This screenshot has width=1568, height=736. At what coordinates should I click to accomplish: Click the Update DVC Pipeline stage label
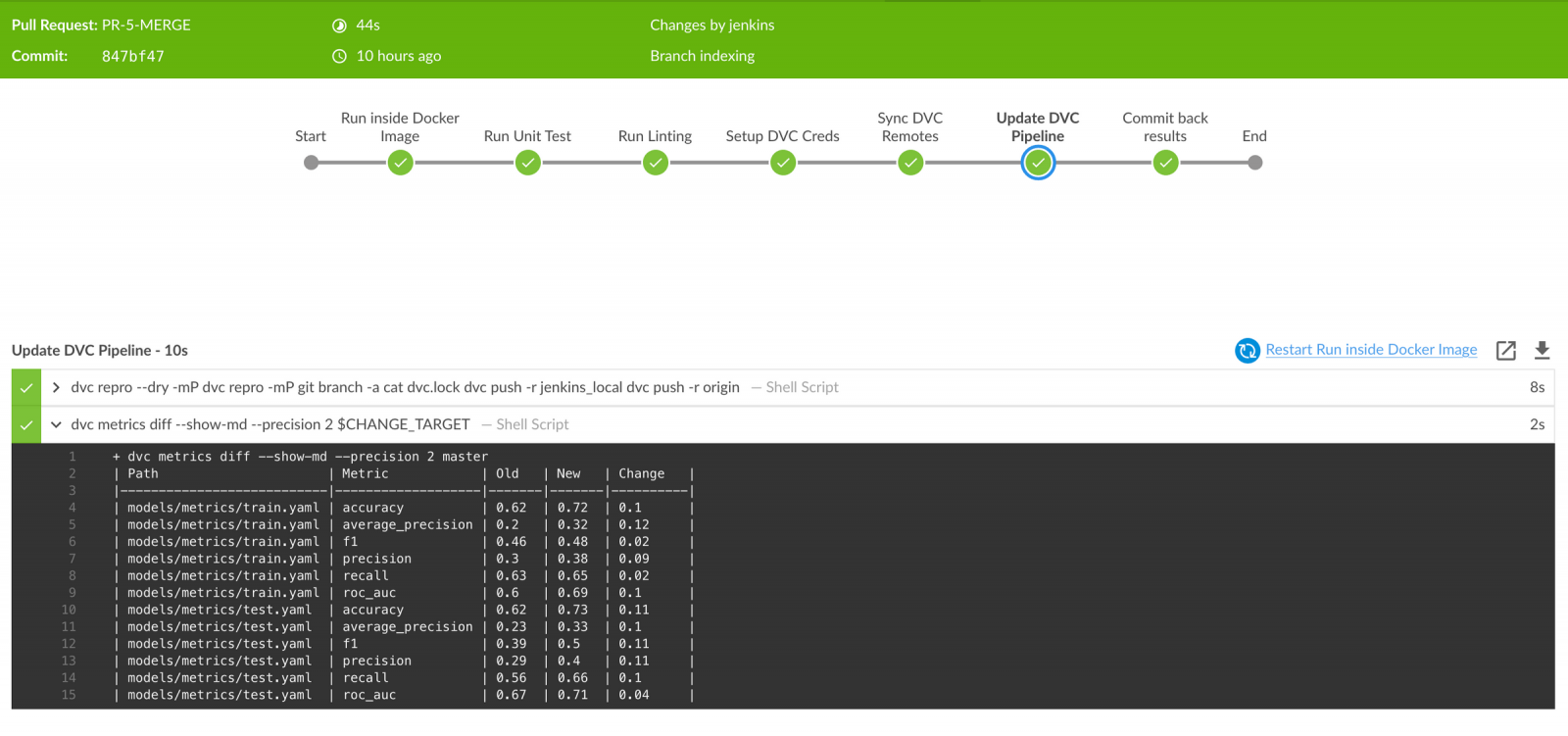tap(1038, 126)
